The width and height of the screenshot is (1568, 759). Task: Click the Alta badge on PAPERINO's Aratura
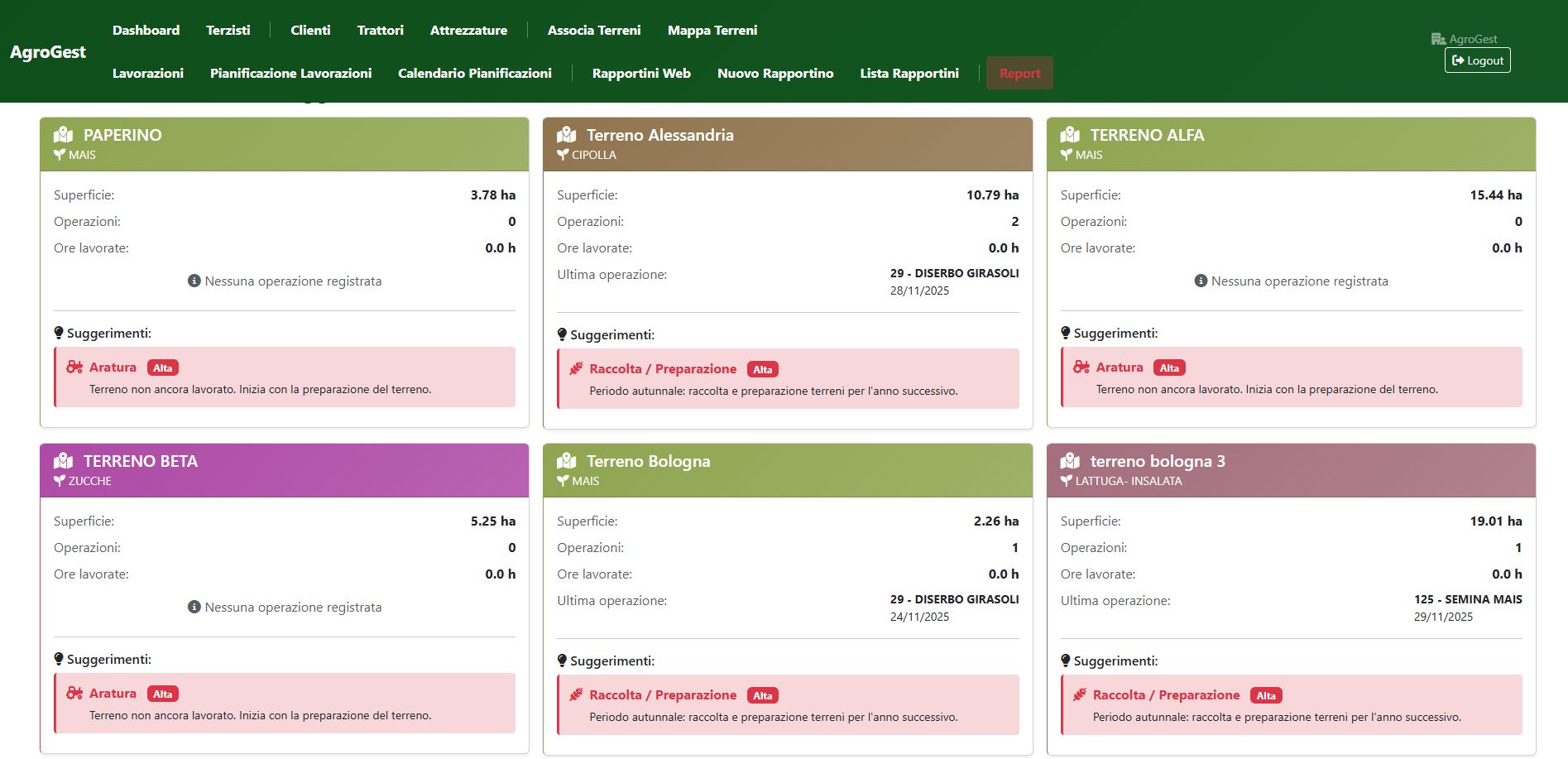163,368
